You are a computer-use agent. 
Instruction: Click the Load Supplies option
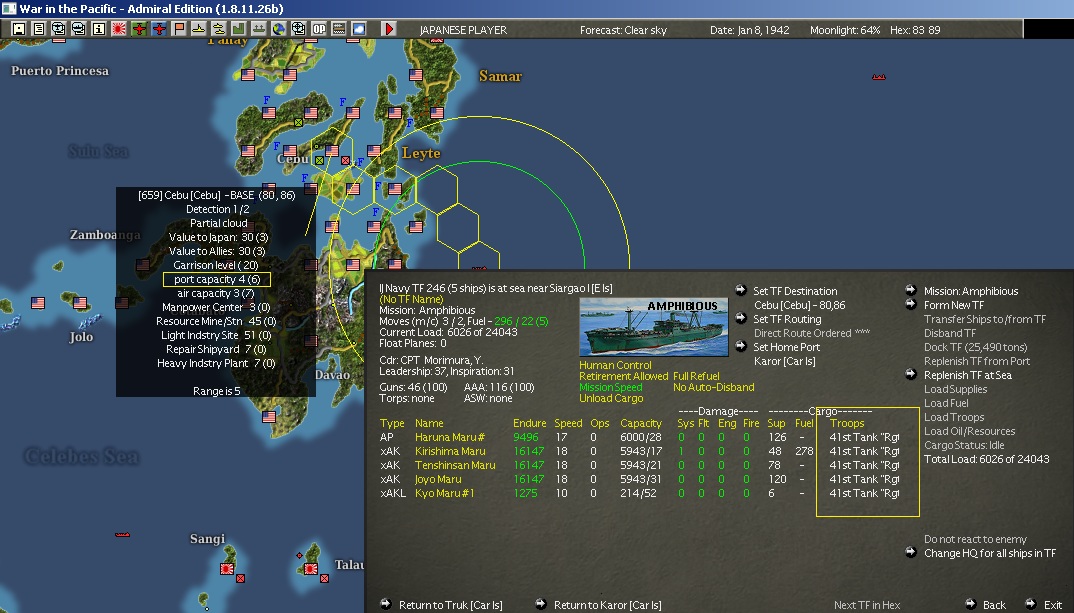[956, 389]
